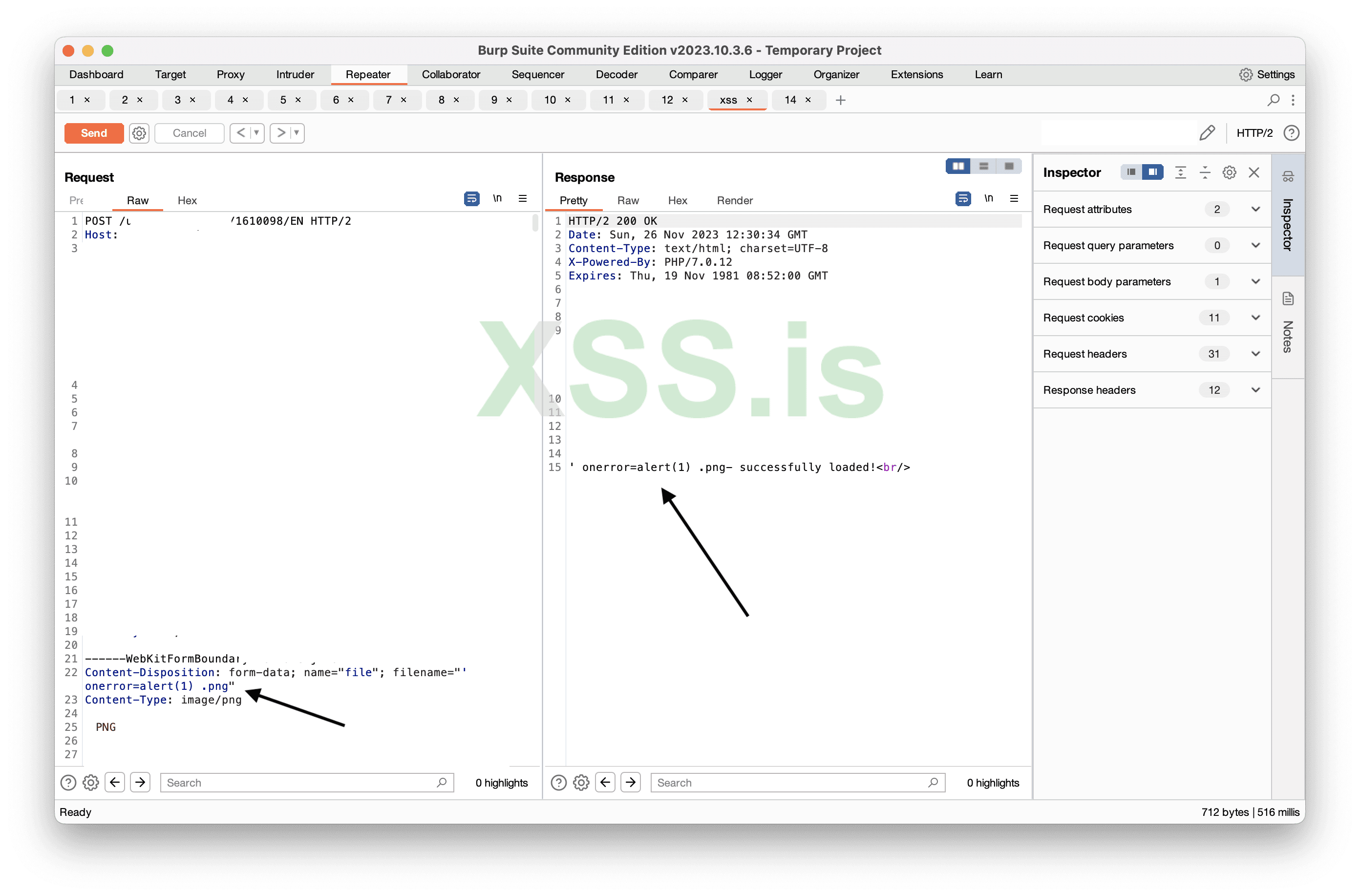This screenshot has height=896, width=1360.
Task: Select top-bottom vertical layout toggle
Action: click(x=983, y=166)
